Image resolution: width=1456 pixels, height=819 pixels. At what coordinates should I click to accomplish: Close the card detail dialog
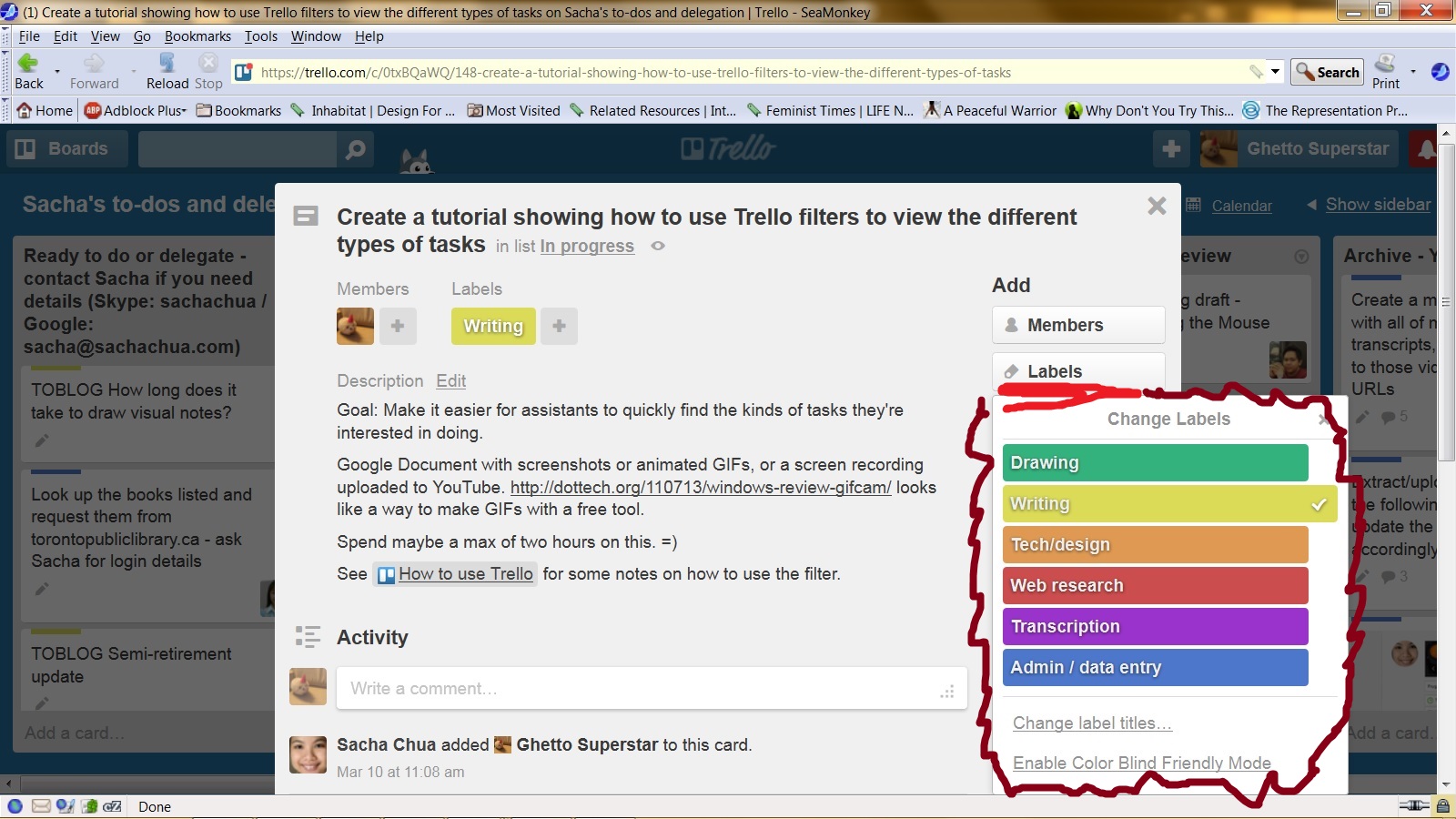point(1157,206)
